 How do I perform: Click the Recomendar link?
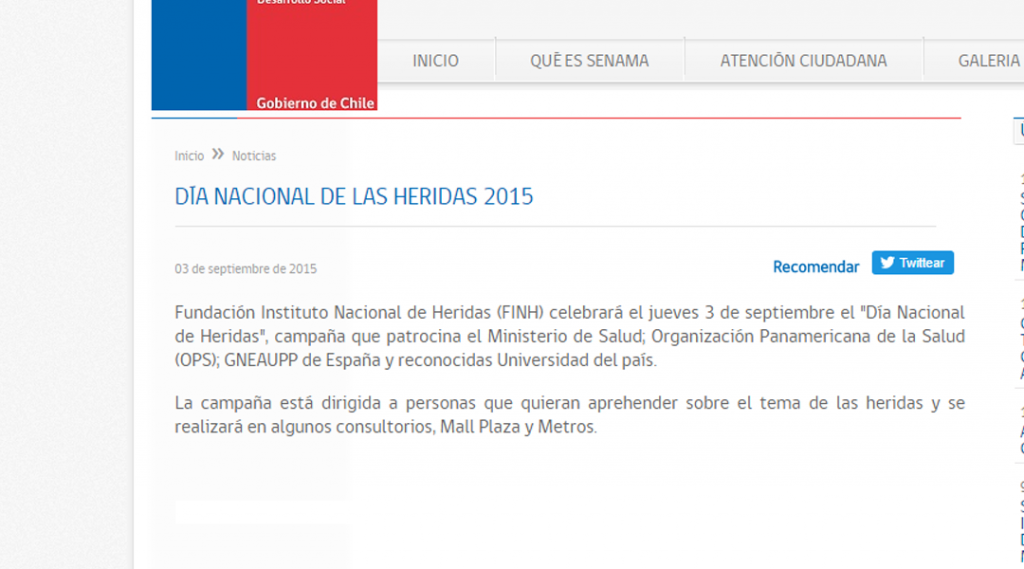[x=815, y=267]
